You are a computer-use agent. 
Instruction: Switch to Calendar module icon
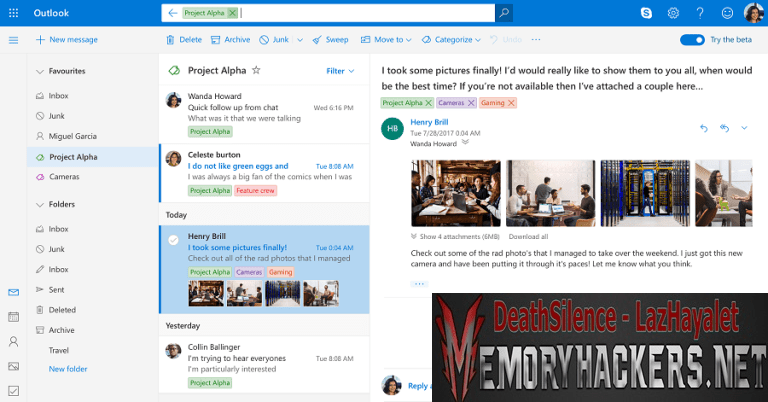pyautogui.click(x=14, y=317)
